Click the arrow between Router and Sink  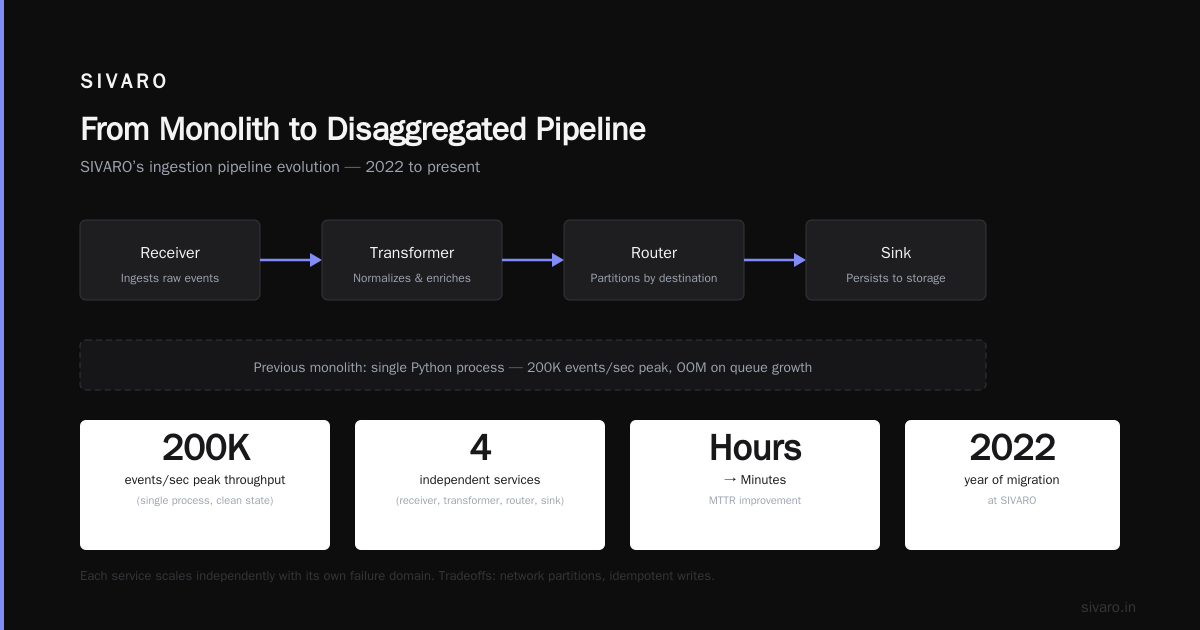[775, 260]
